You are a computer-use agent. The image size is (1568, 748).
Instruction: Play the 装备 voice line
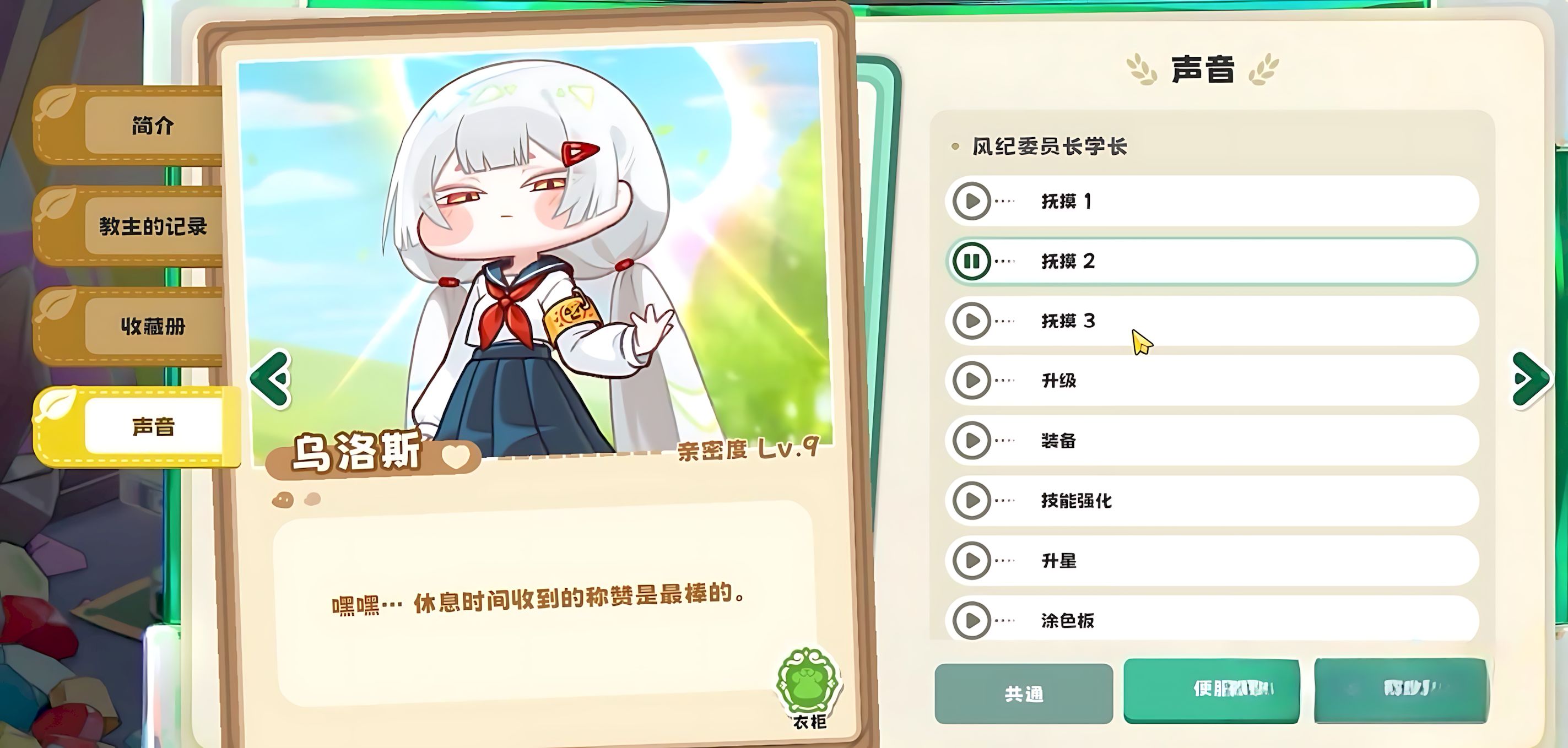[x=971, y=440]
